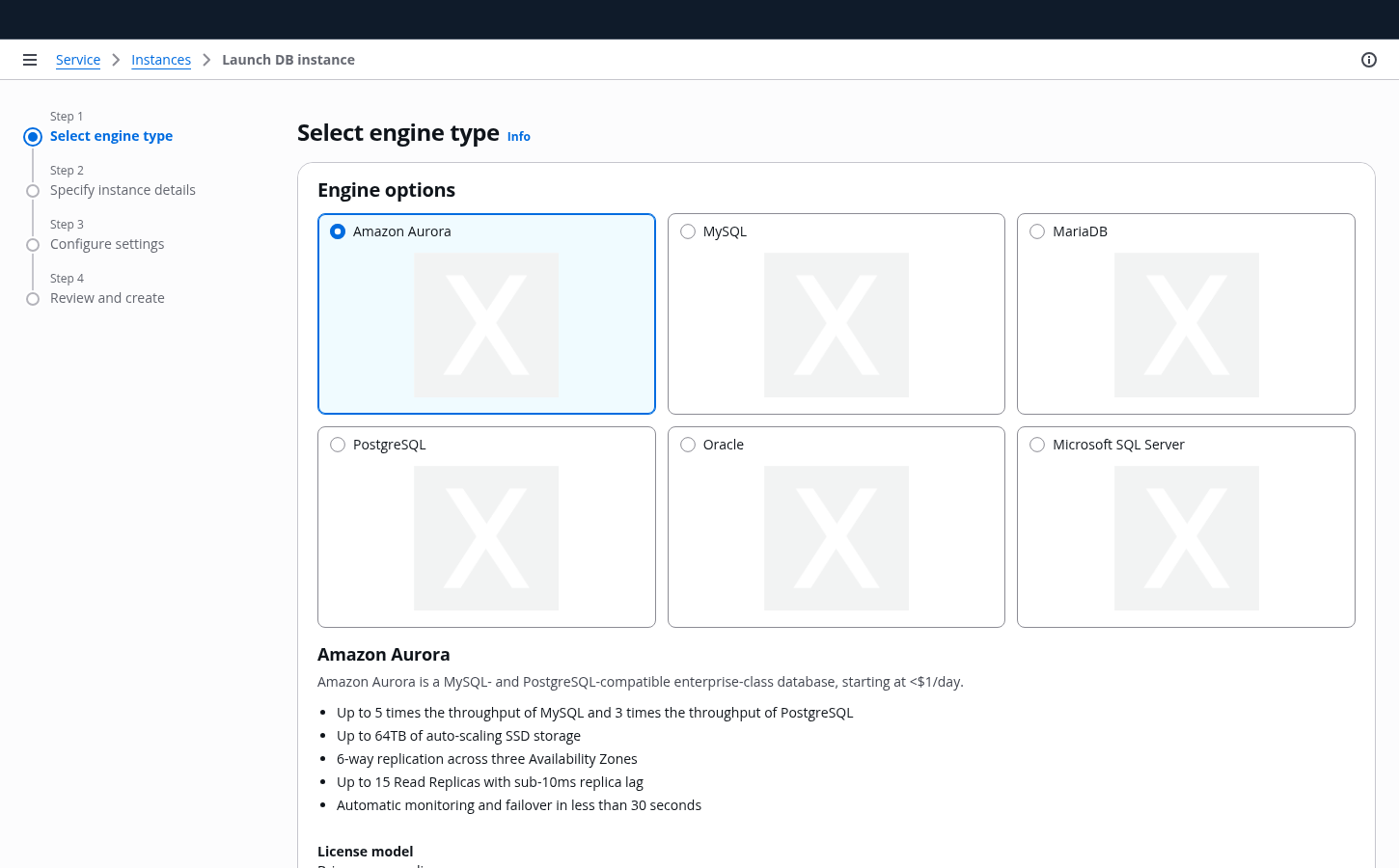Click the Aurora enterprise-class database description sentence
Screen dimensions: 1399x868
point(641,682)
